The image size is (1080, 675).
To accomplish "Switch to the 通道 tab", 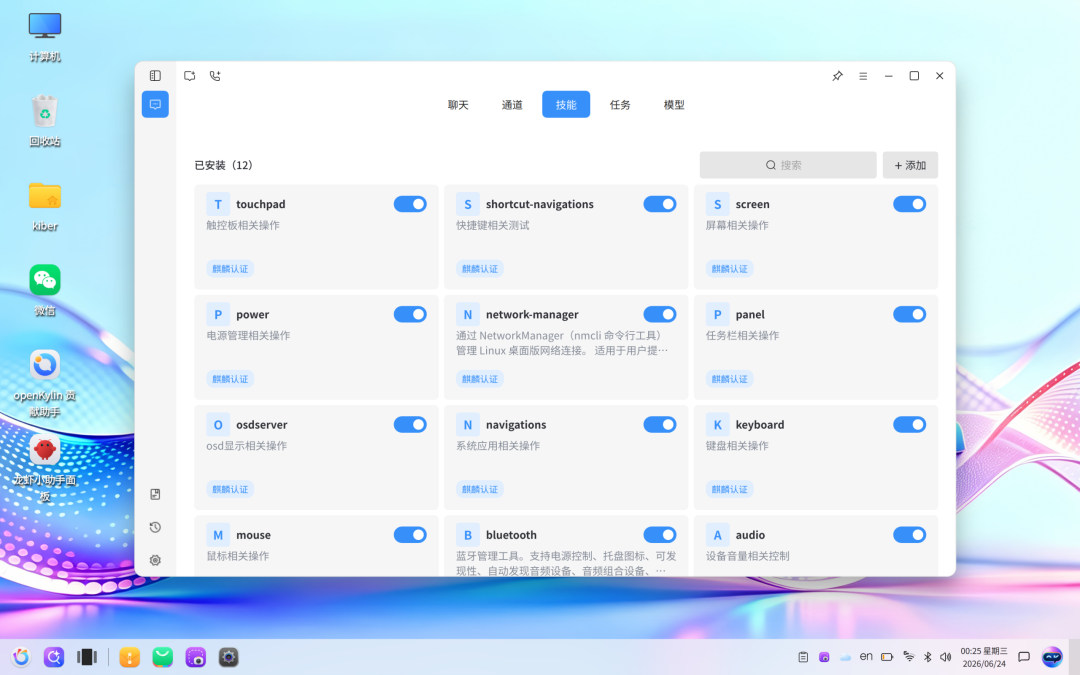I will (512, 105).
